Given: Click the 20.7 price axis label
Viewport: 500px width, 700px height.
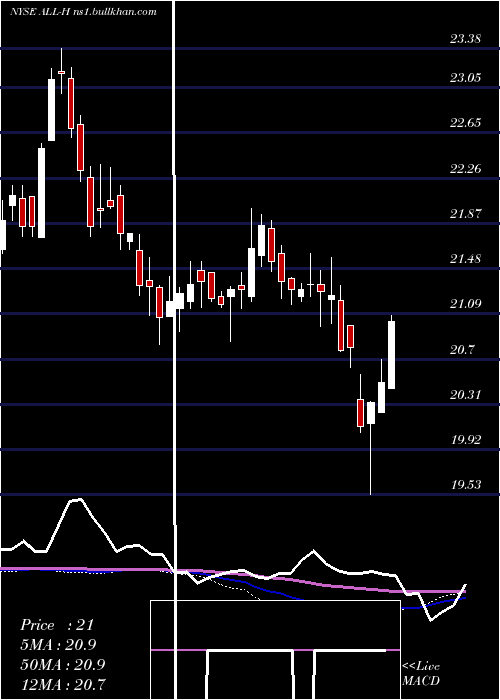Looking at the screenshot, I should 462,350.
